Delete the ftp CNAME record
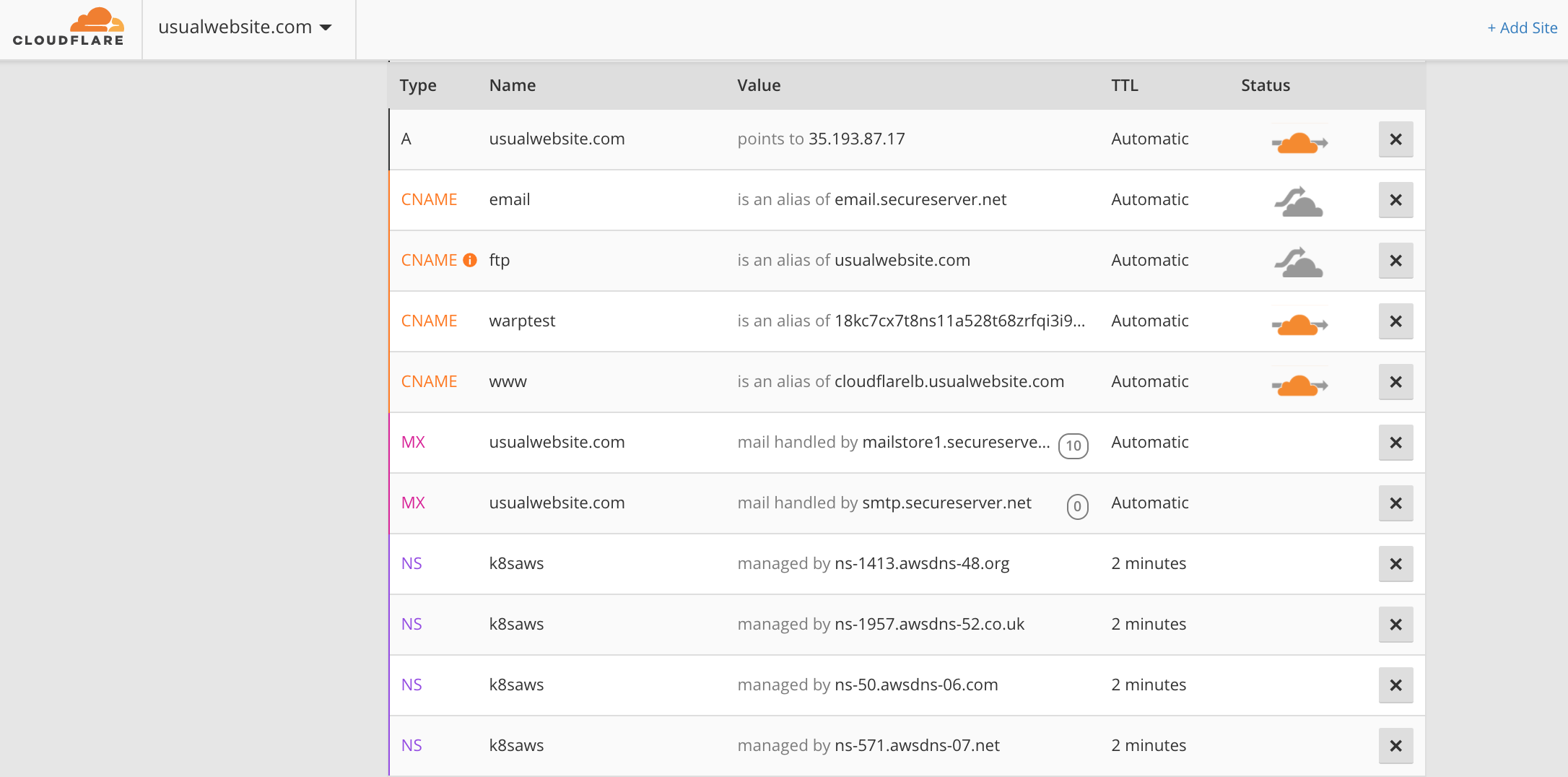 coord(1395,261)
